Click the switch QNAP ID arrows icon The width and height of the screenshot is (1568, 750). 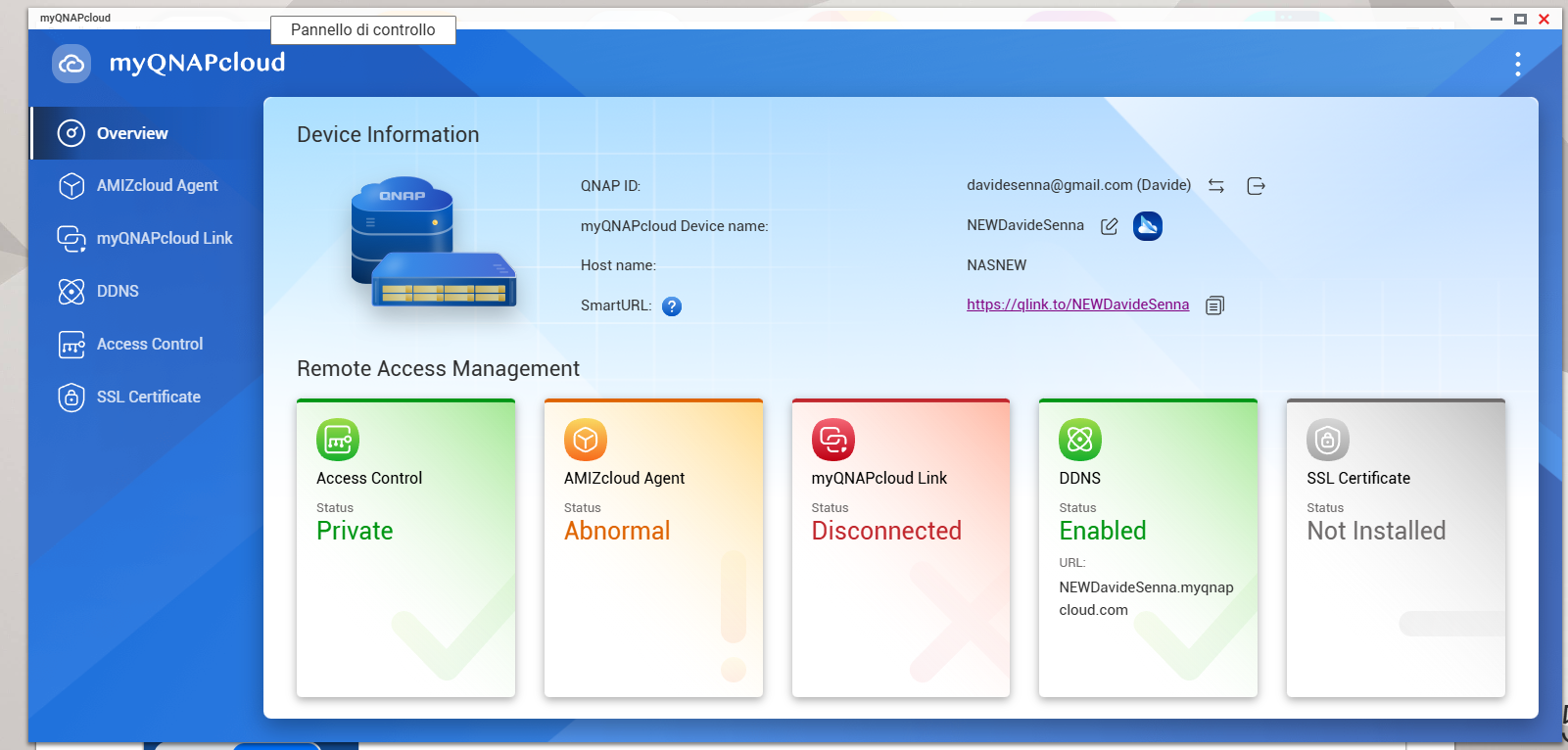point(1215,186)
